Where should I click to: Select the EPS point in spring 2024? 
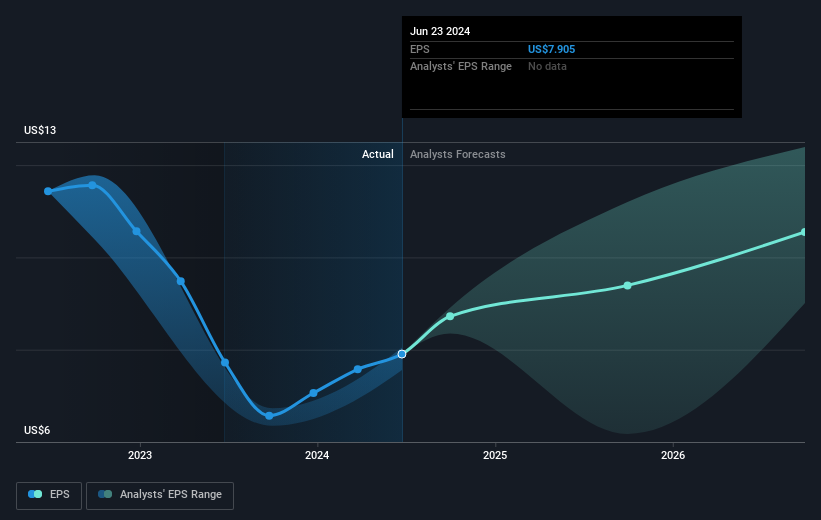pyautogui.click(x=357, y=369)
